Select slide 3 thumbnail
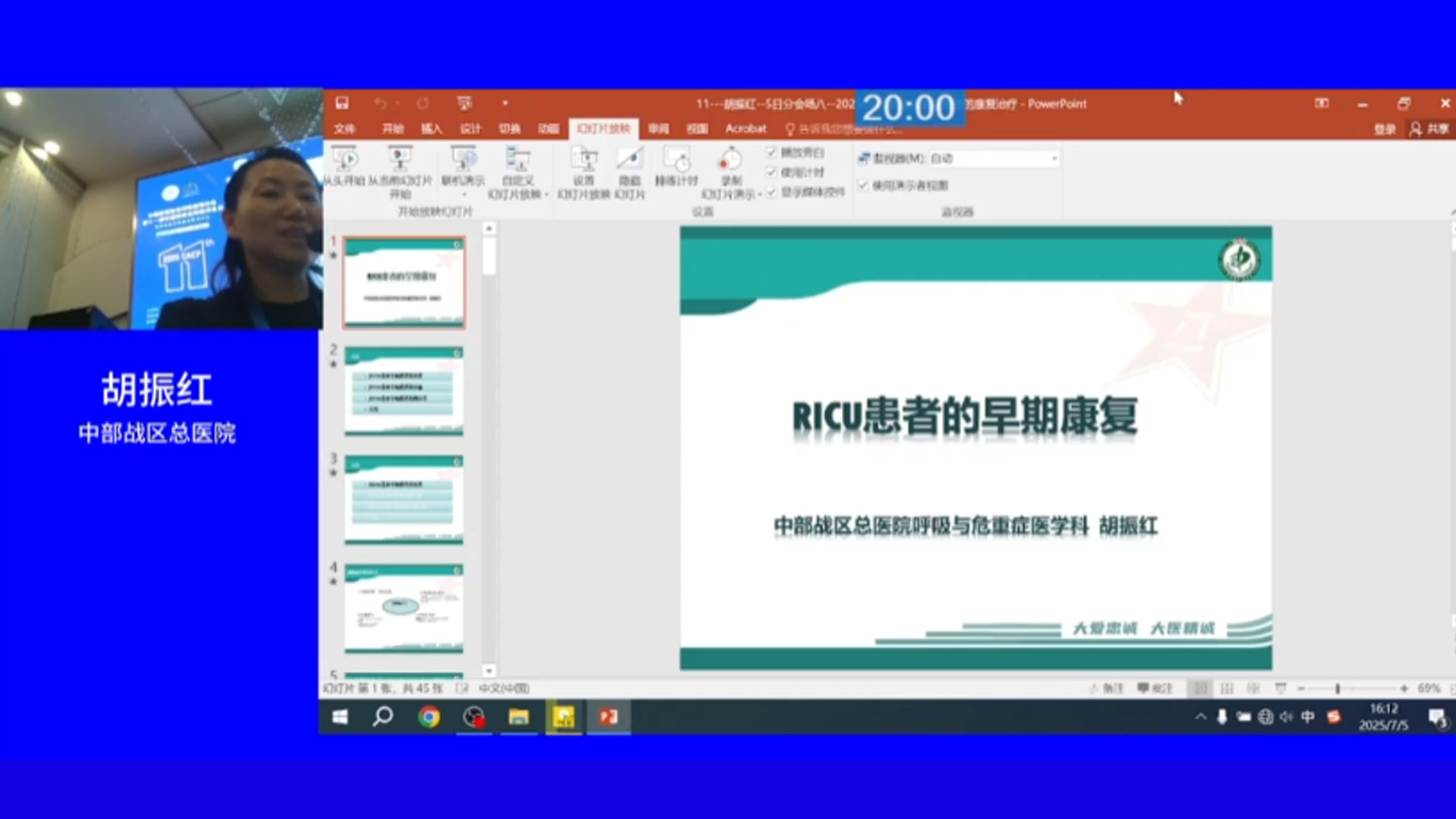The width and height of the screenshot is (1456, 819). click(x=403, y=499)
